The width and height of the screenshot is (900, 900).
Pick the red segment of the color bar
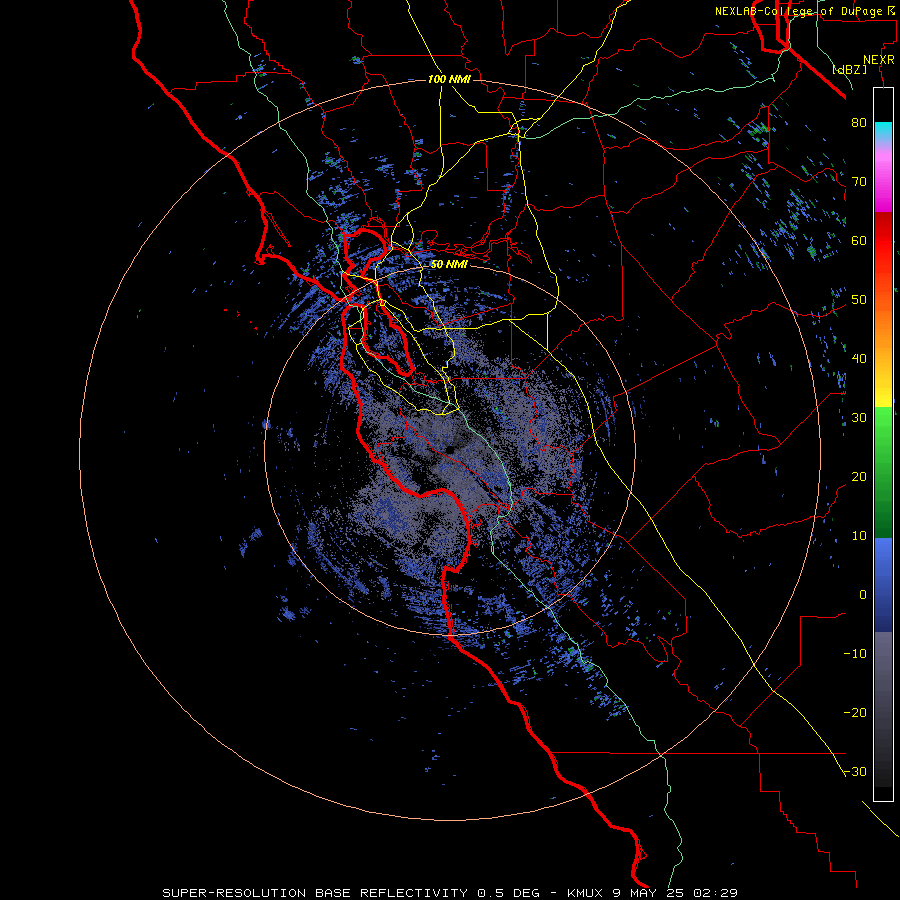coord(883,241)
